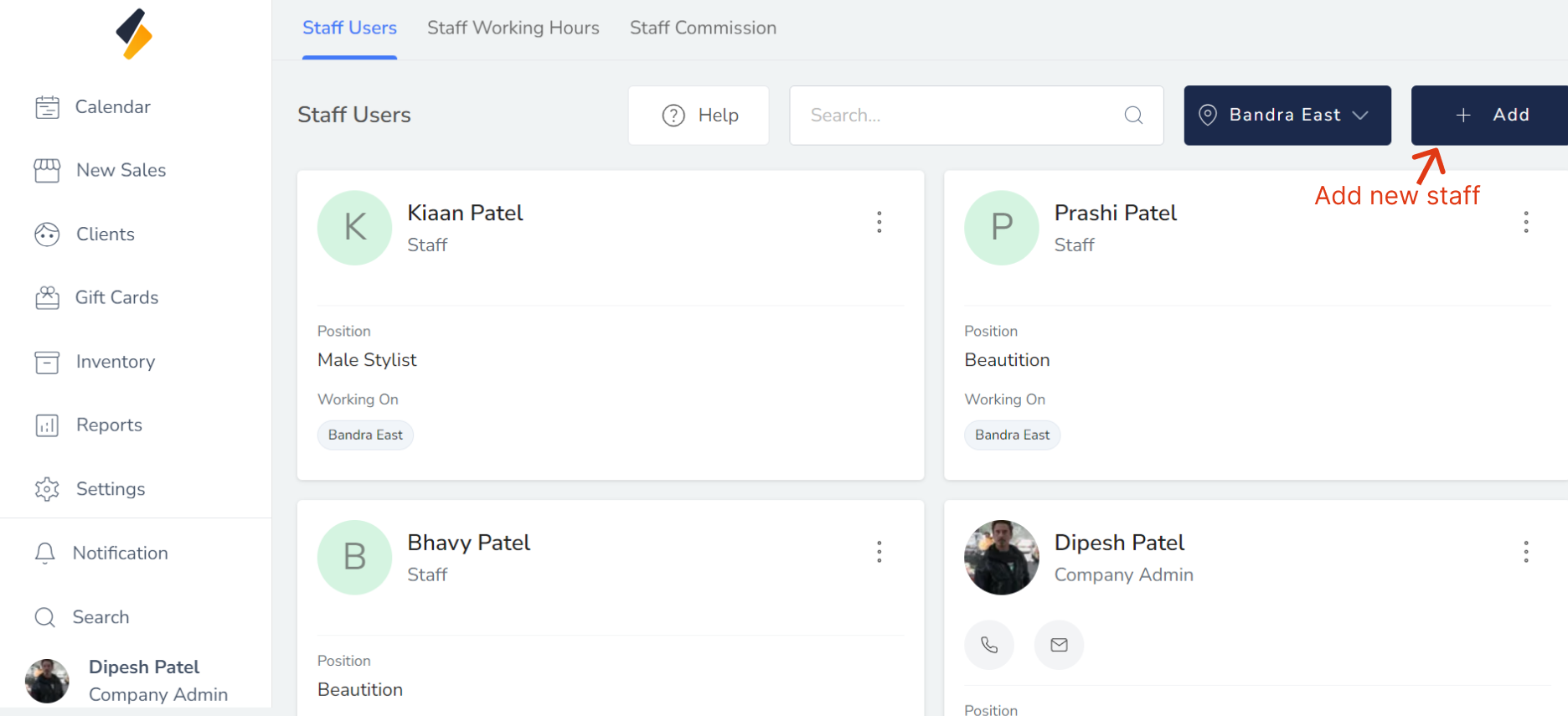Switch to Staff Working Hours tab
The height and width of the screenshot is (716, 1568).
513,28
